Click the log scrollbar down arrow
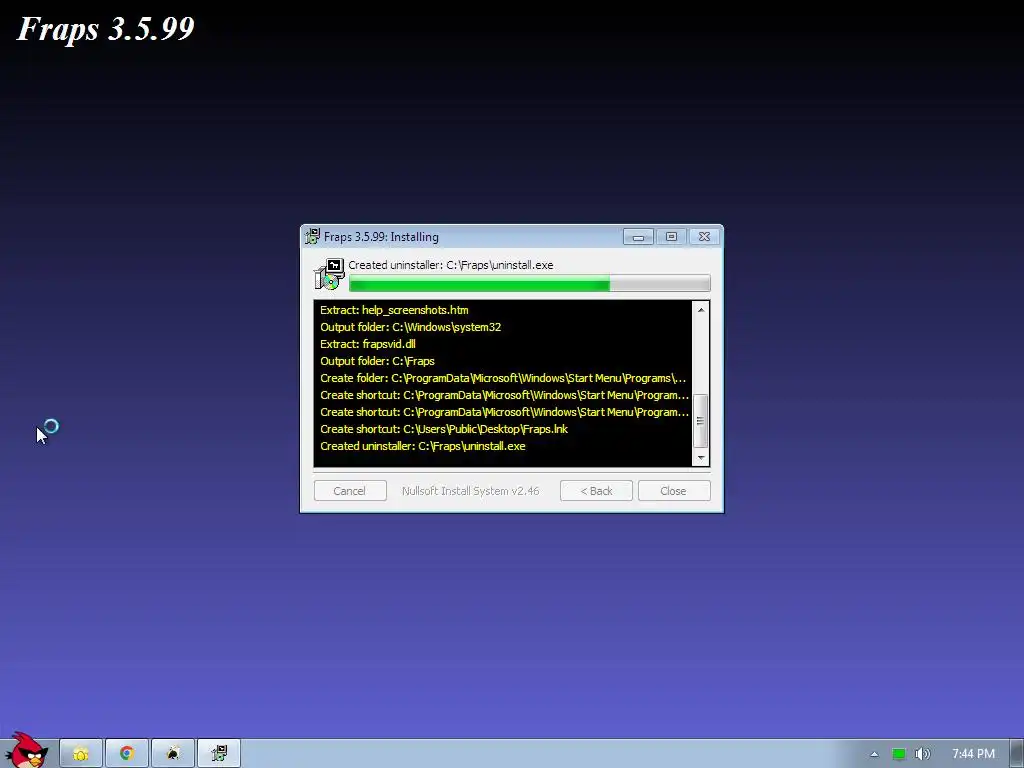The image size is (1024, 768). [701, 458]
